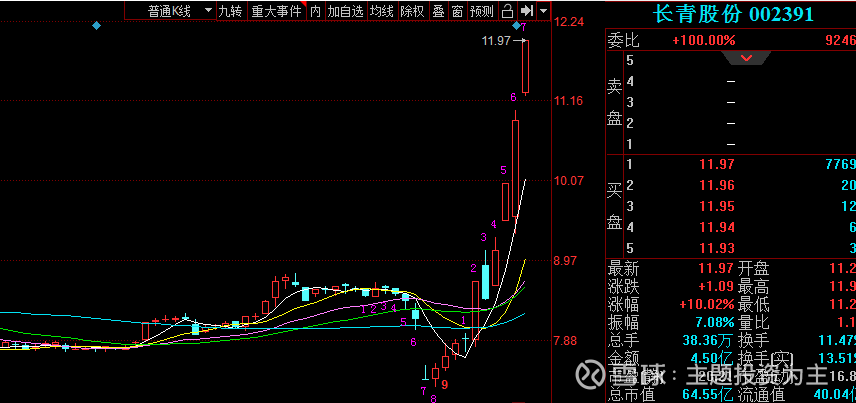Click the 叠 overlay button

(x=438, y=10)
